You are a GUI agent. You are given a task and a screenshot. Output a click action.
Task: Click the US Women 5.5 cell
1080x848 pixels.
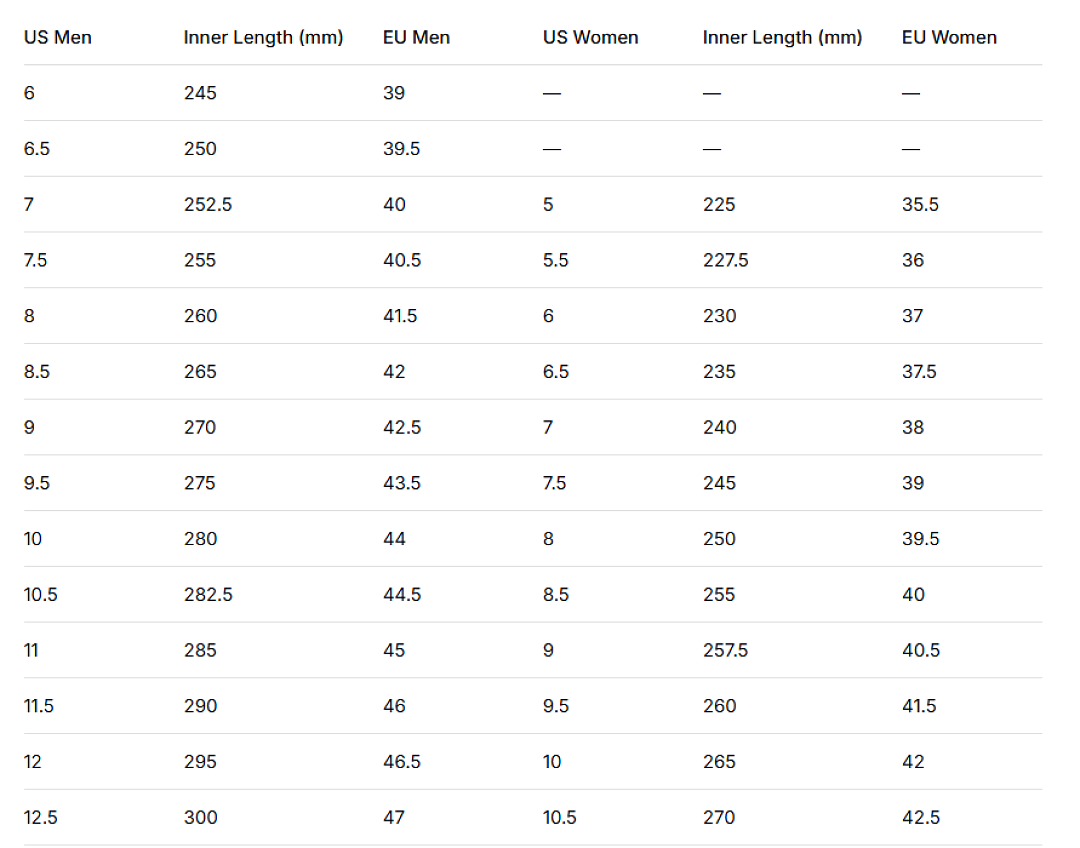[556, 260]
